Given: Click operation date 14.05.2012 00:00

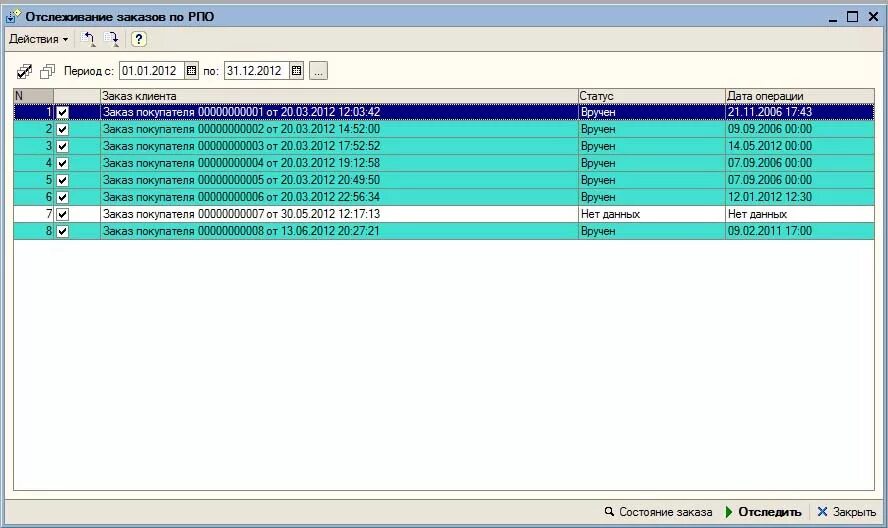Looking at the screenshot, I should 800,146.
